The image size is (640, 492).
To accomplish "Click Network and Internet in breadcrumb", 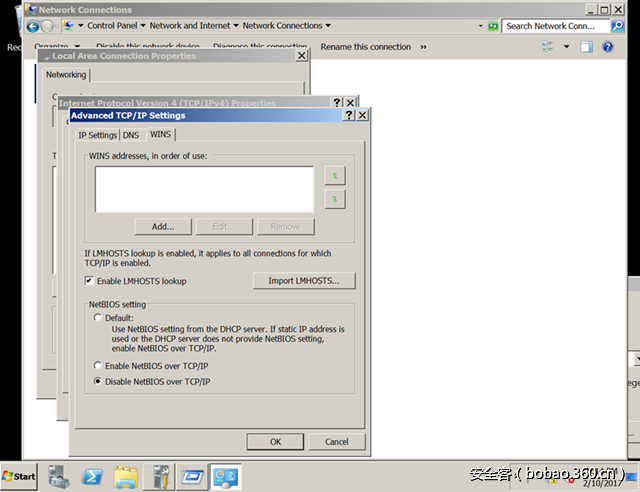I will point(190,26).
